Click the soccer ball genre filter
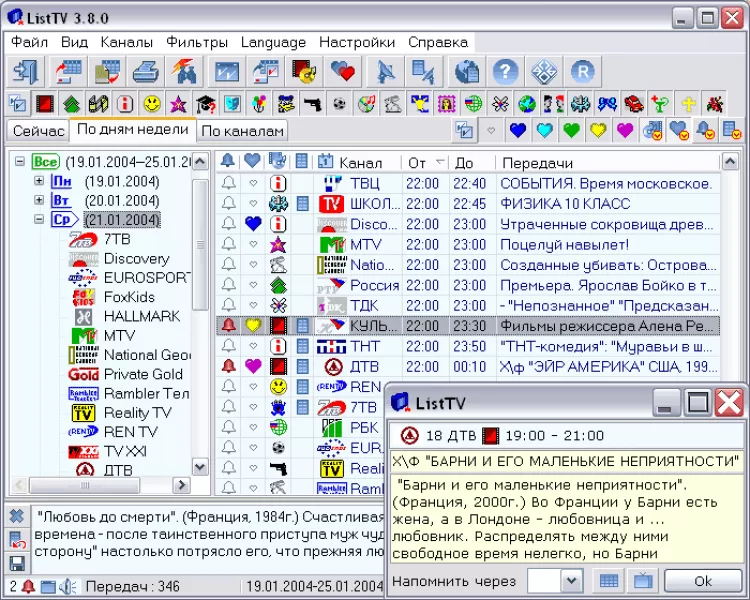 339,103
